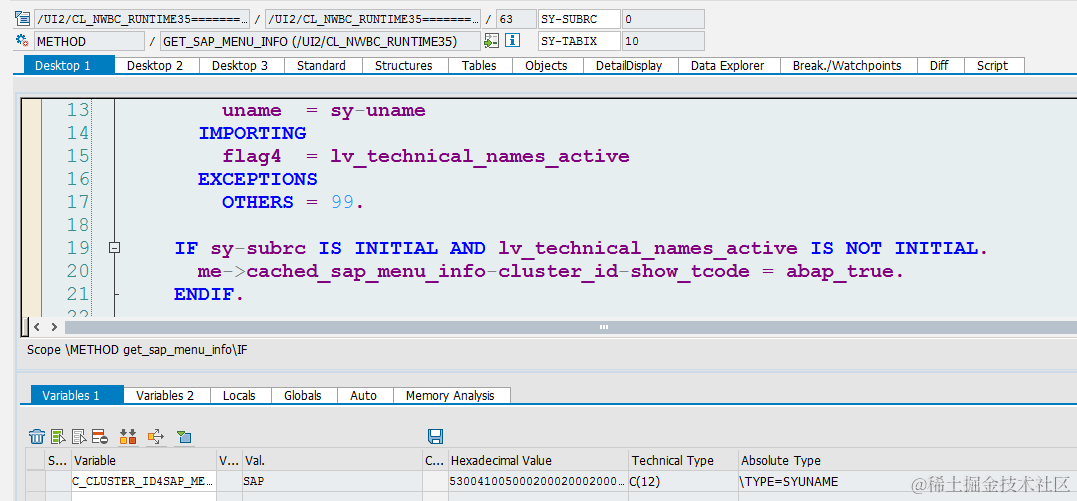
Task: Click the orange double-arrow down icon
Action: (x=128, y=436)
